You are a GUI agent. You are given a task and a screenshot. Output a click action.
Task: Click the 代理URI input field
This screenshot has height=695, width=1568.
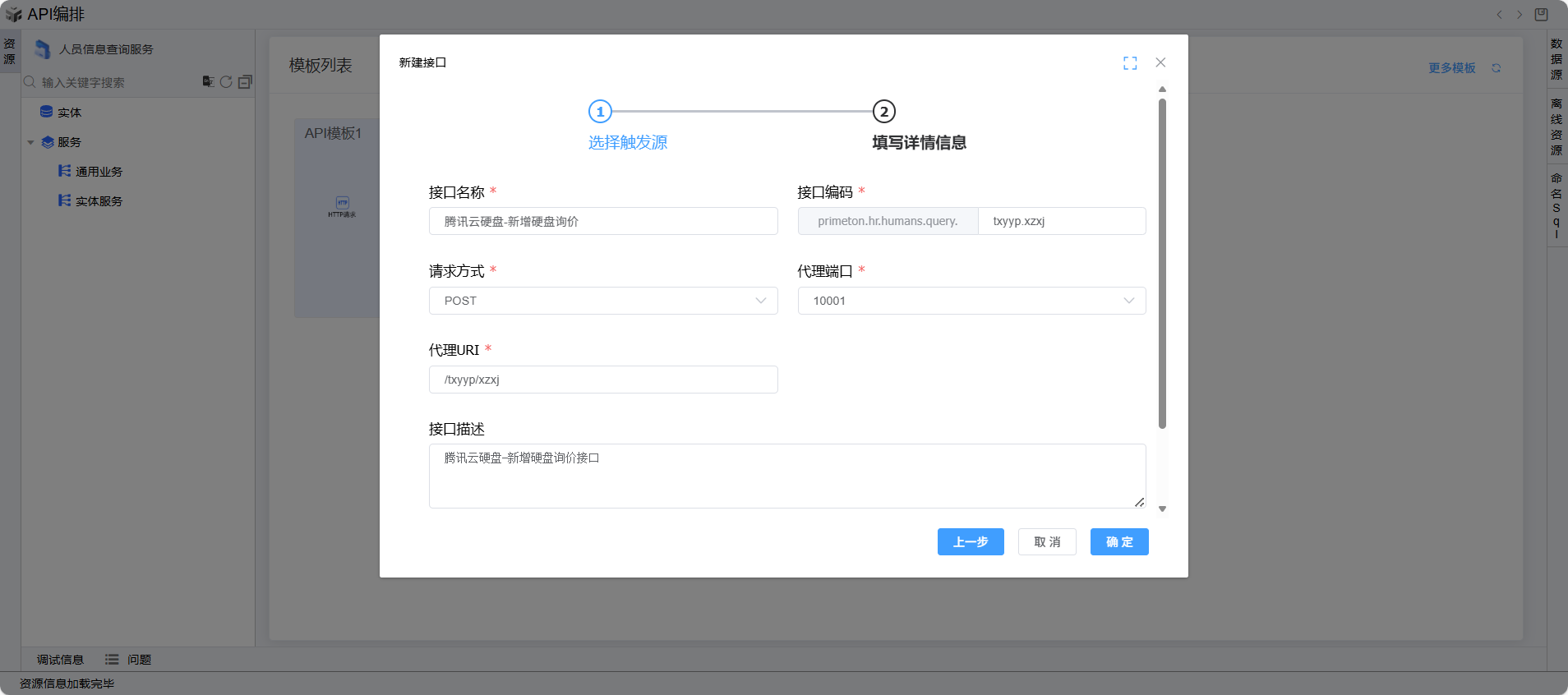coord(602,380)
